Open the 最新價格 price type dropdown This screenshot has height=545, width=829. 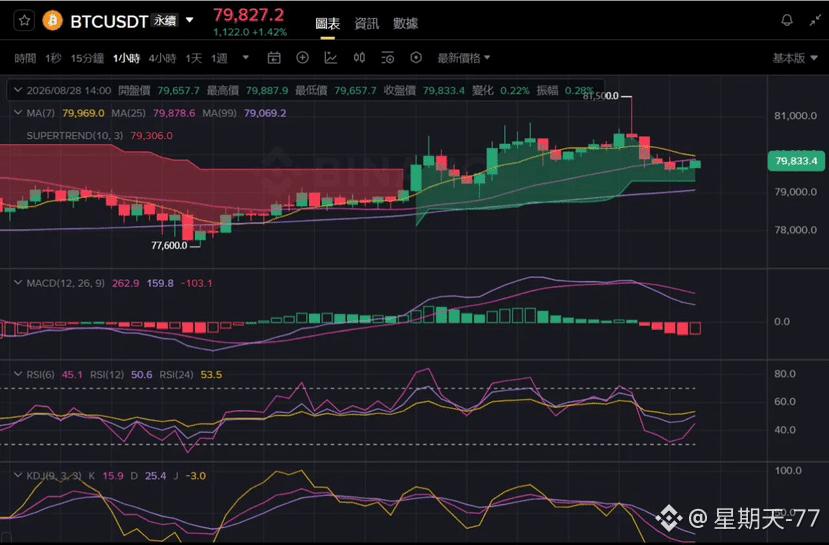tap(464, 58)
